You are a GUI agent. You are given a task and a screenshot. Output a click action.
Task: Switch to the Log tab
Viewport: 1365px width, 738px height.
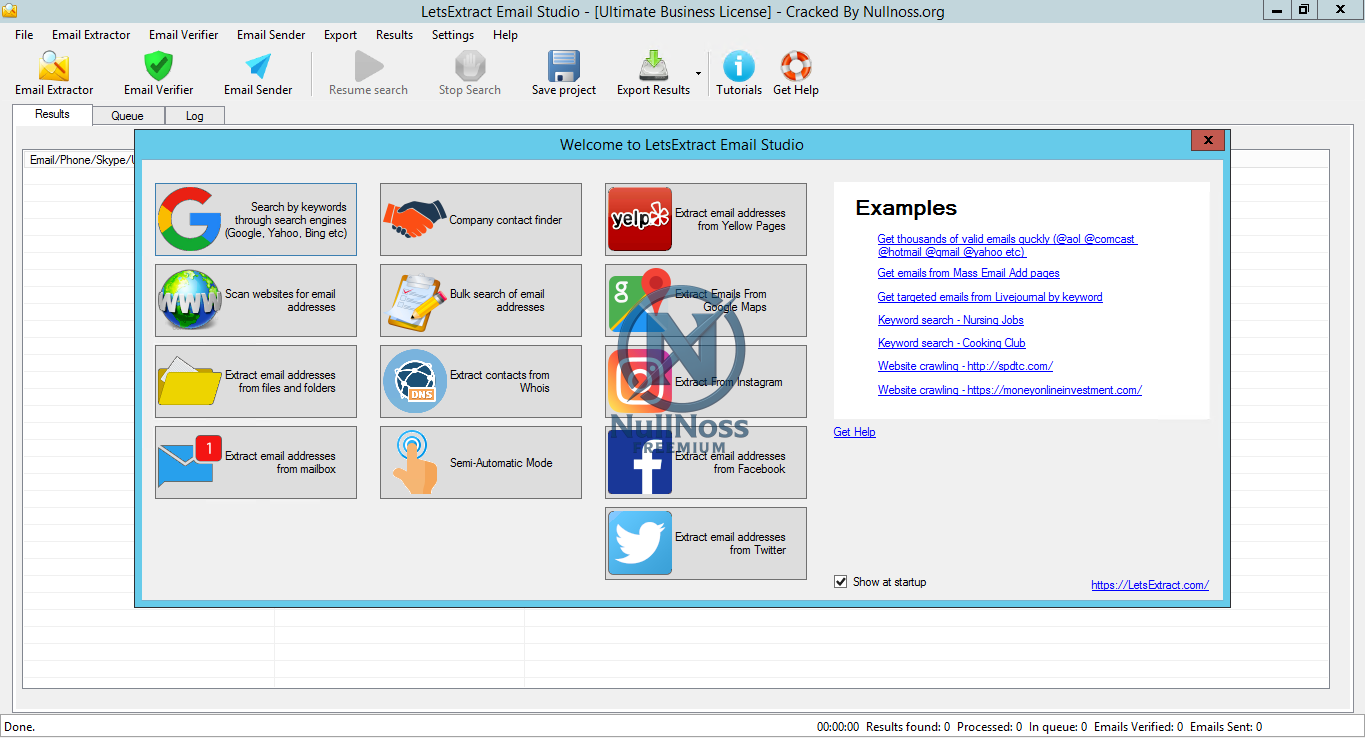(x=194, y=115)
